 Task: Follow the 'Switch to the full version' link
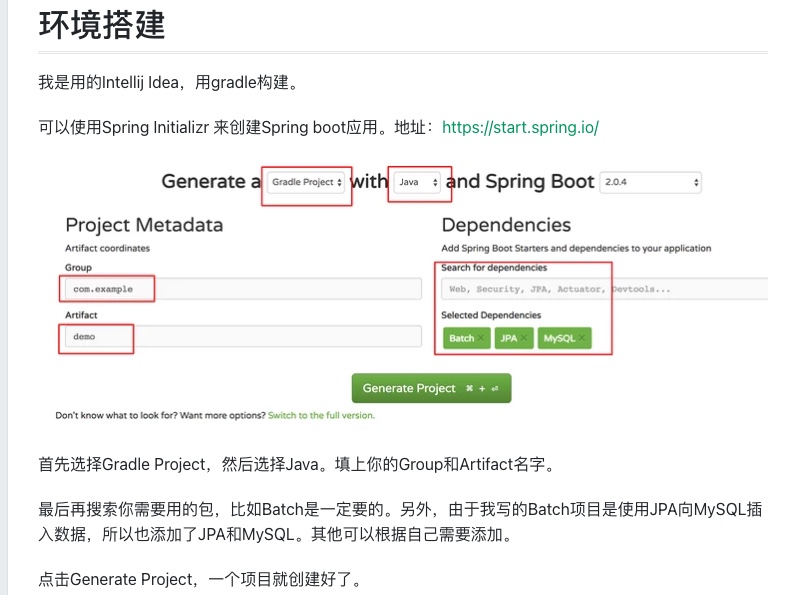pos(321,415)
